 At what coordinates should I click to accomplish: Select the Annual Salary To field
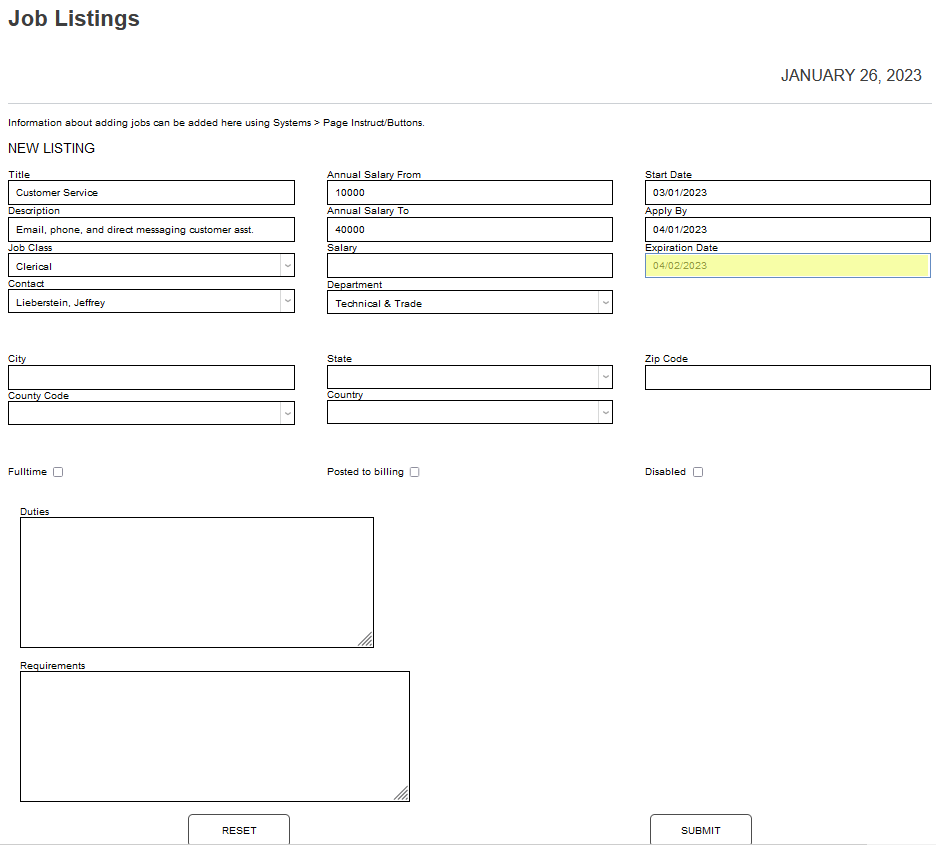coord(469,229)
